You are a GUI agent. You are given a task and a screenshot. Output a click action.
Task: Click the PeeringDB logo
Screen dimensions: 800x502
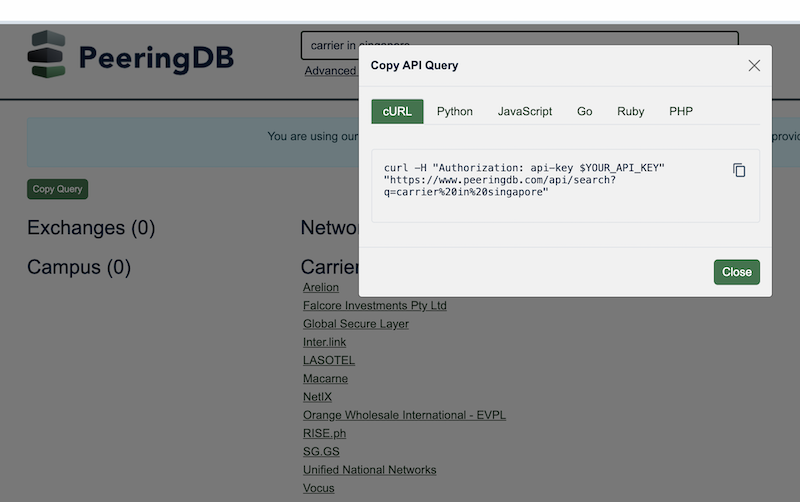(131, 55)
